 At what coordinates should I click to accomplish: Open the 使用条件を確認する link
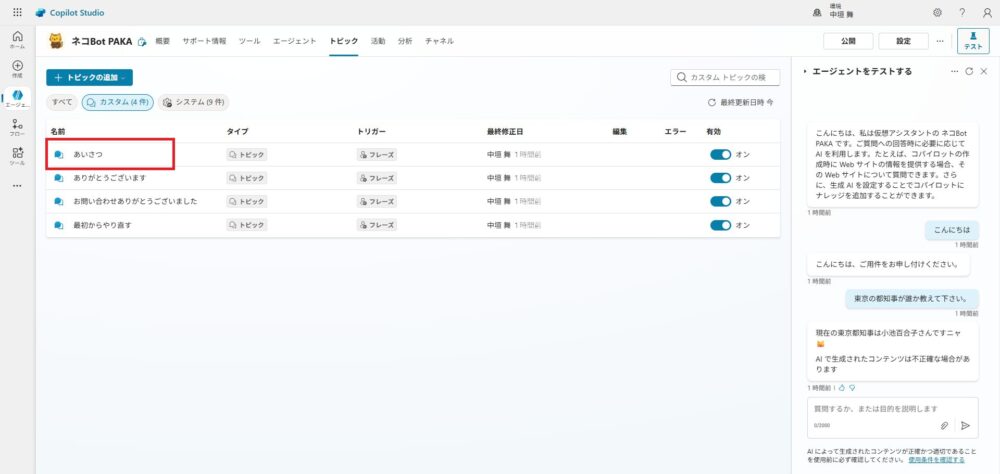936,459
